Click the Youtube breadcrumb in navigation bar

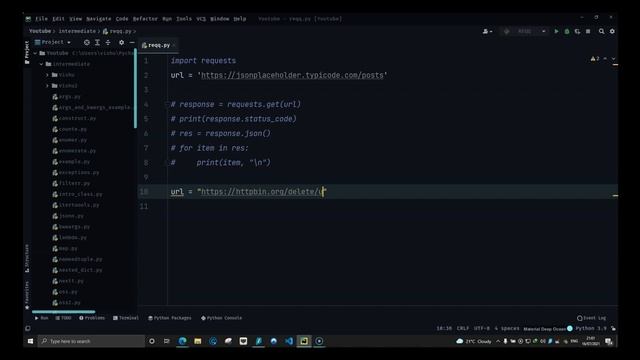click(40, 31)
